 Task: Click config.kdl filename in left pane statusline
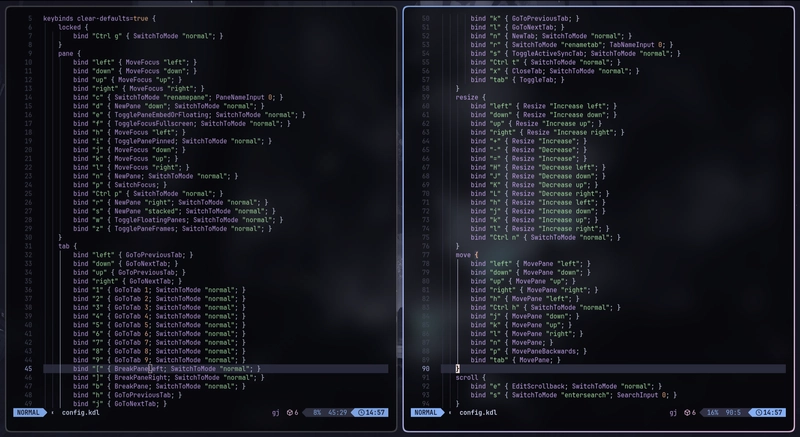point(81,413)
